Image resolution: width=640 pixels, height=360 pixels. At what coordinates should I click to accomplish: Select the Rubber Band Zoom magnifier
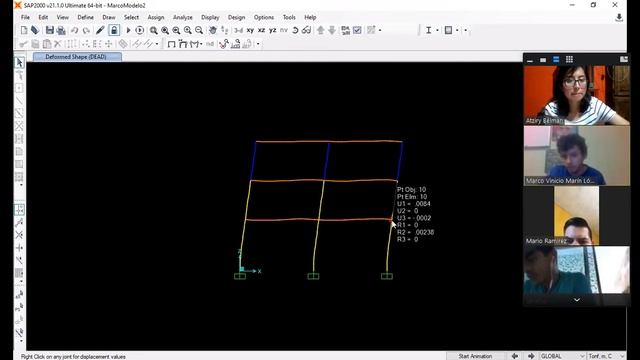tap(153, 30)
